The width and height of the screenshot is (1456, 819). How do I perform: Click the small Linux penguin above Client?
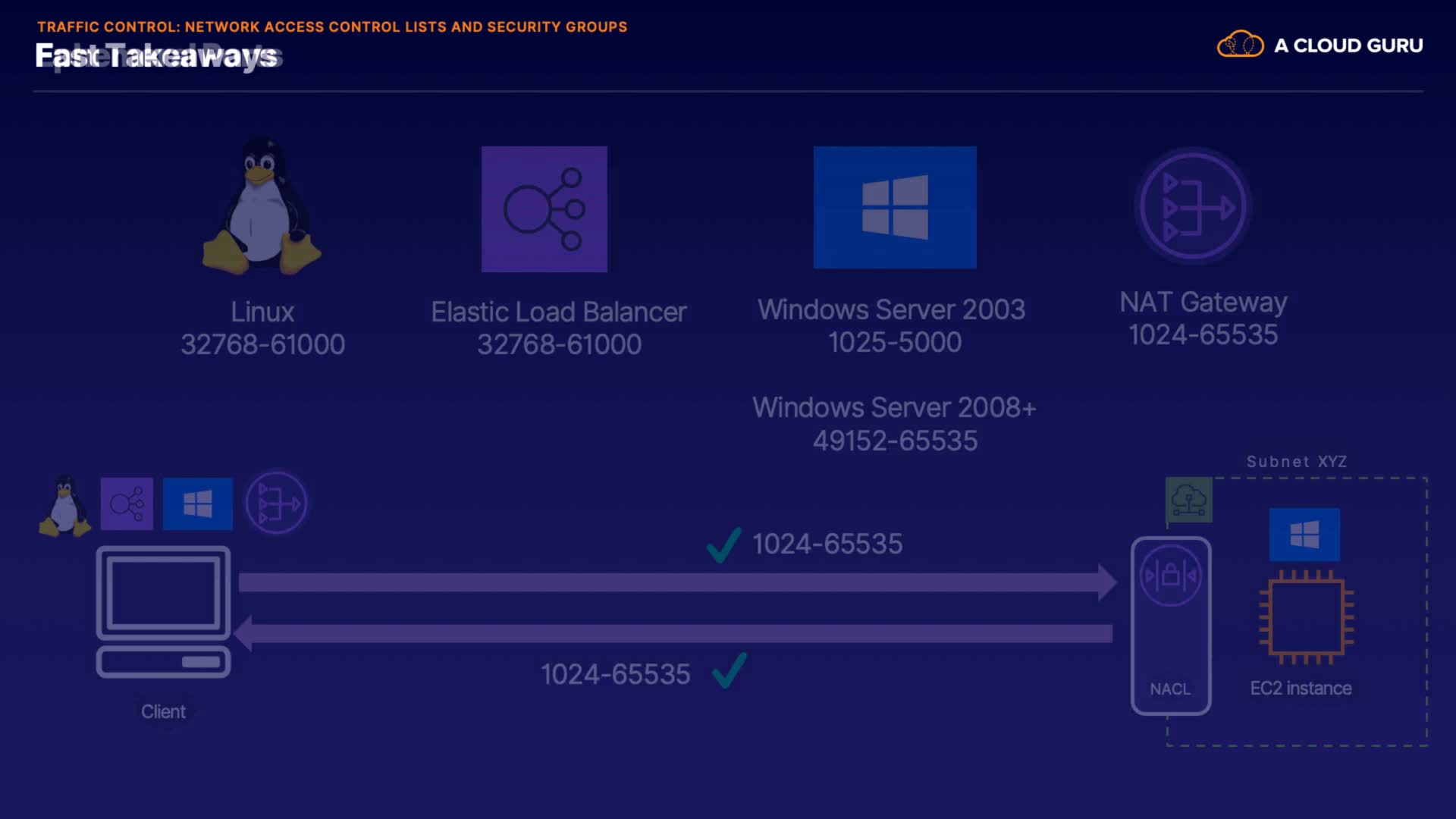[x=65, y=506]
